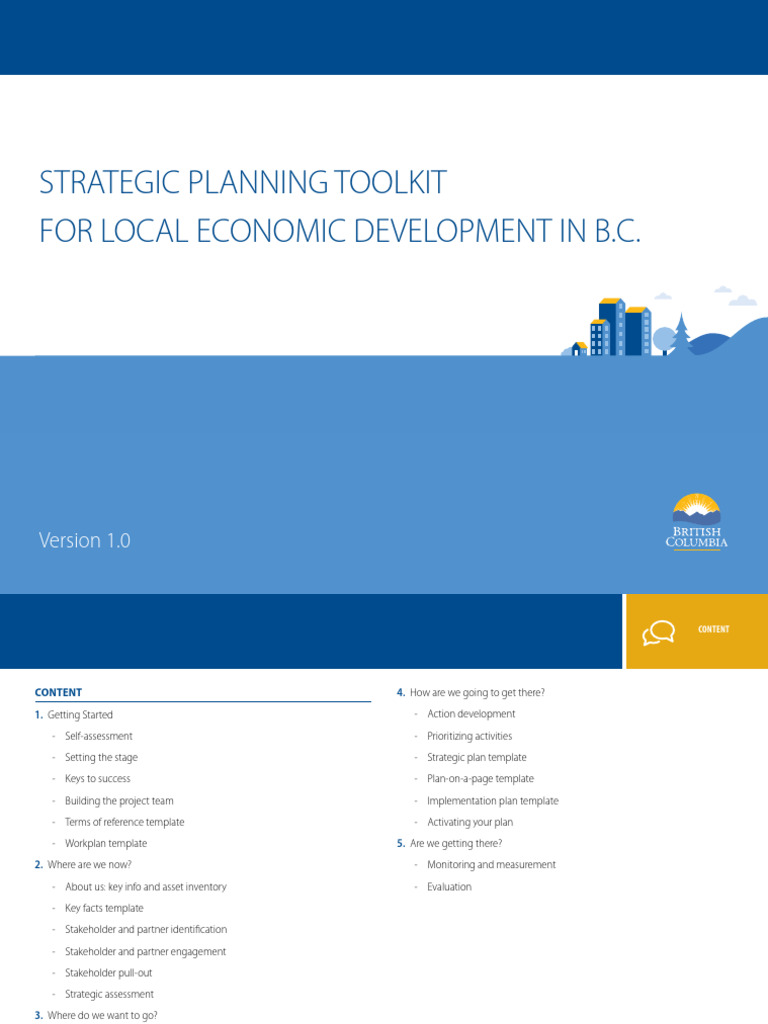This screenshot has width=768, height=1024.
Task: Open 'Building the project team' entry
Action: click(x=119, y=801)
